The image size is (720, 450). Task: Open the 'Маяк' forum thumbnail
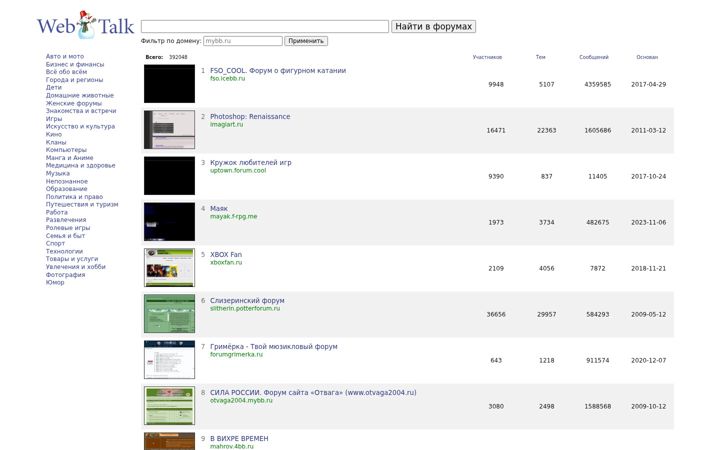tap(169, 221)
